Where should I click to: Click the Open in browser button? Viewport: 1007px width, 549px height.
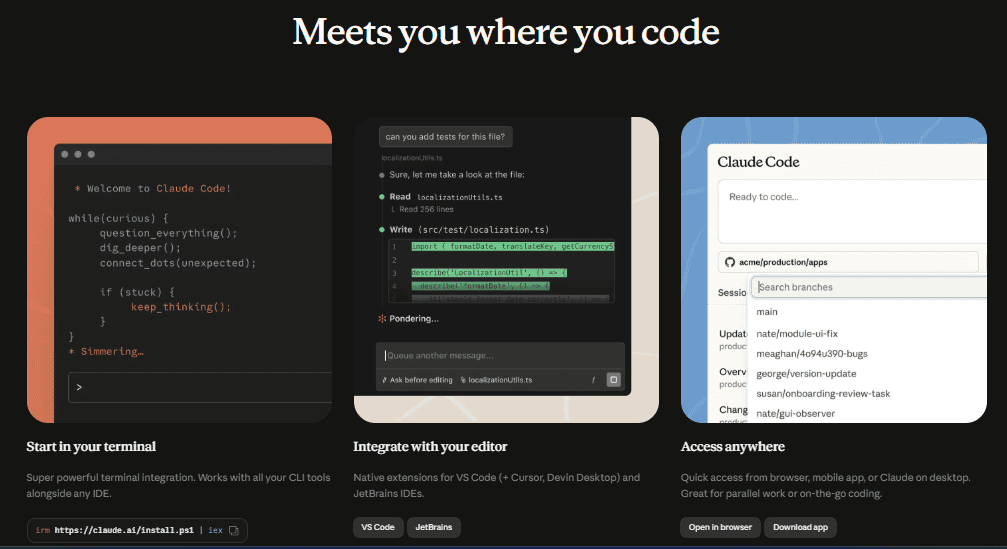(720, 527)
